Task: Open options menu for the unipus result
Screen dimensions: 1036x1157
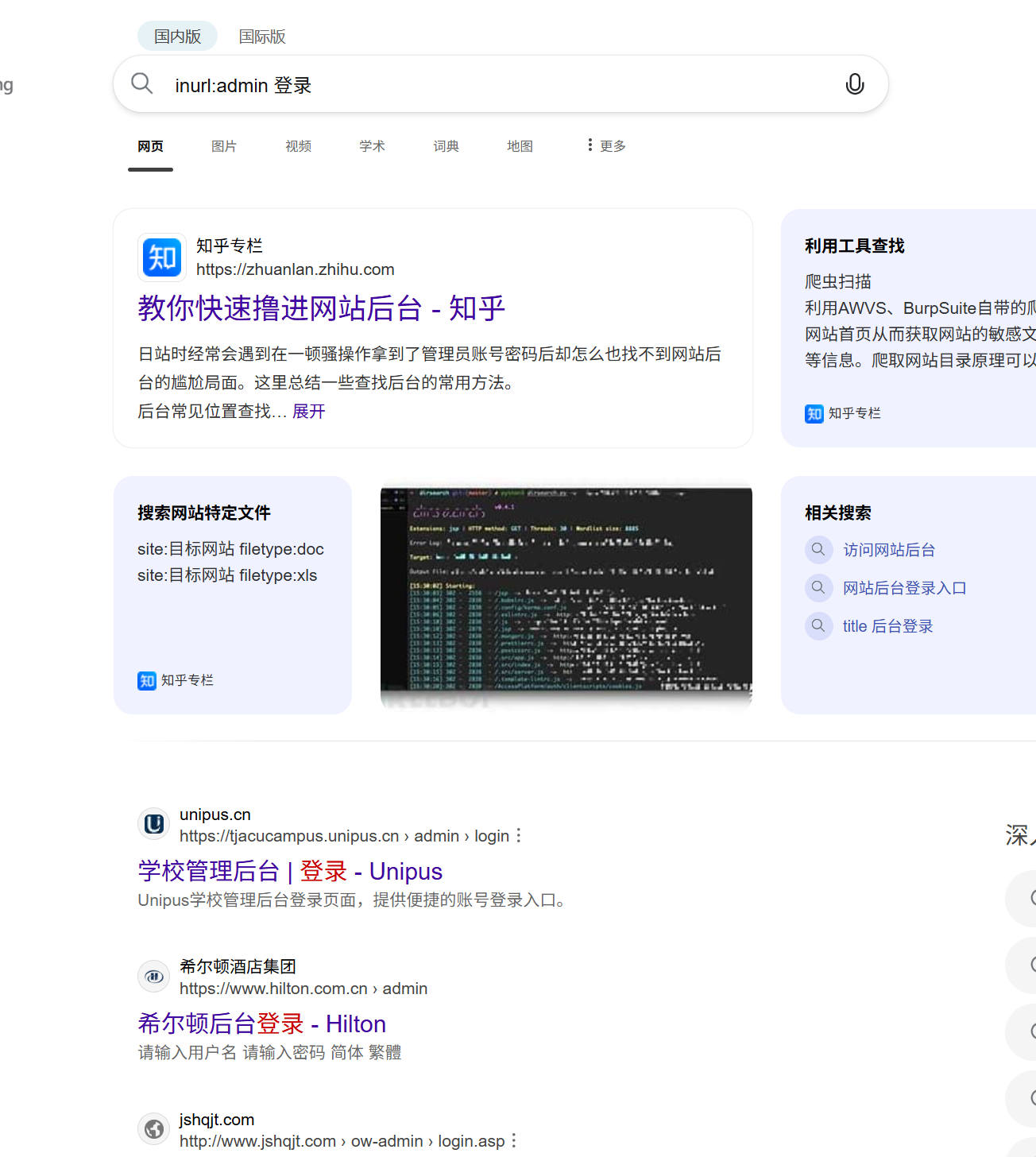Action: click(519, 835)
